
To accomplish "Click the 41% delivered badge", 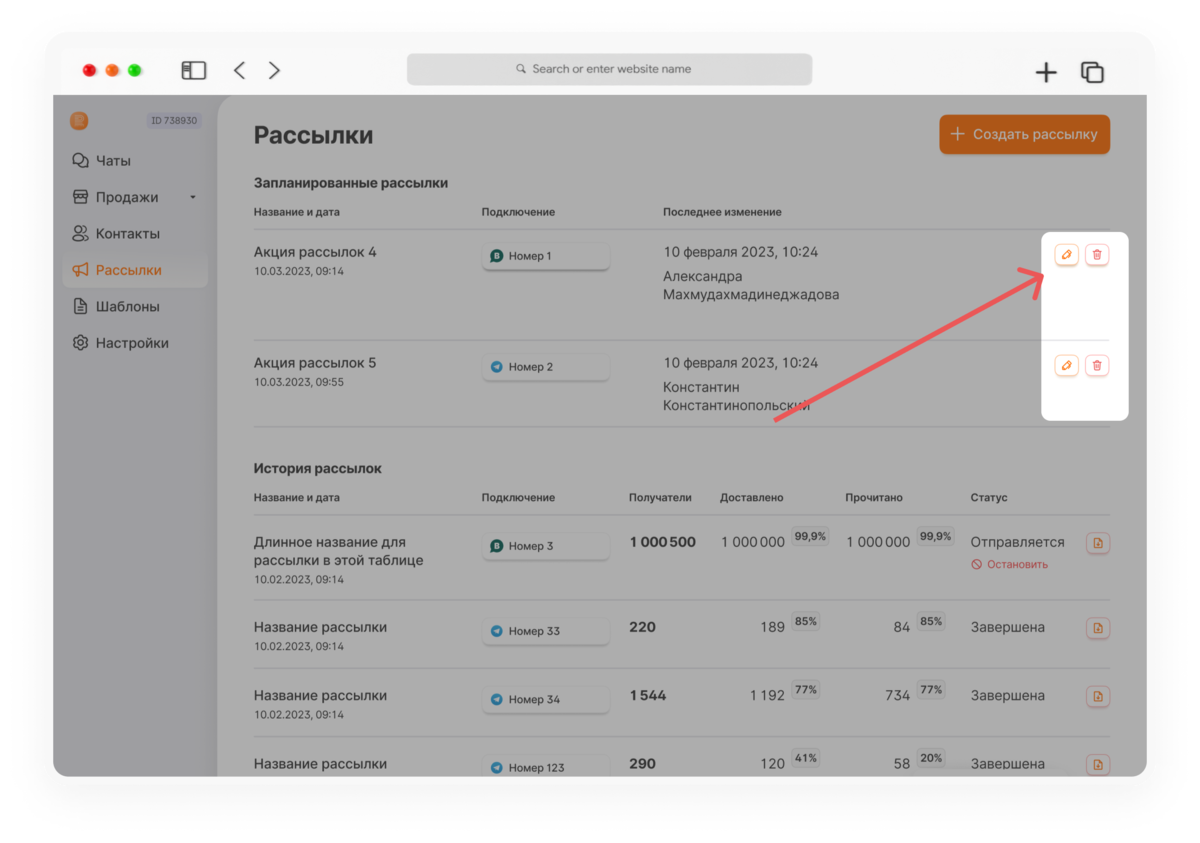I will (806, 758).
